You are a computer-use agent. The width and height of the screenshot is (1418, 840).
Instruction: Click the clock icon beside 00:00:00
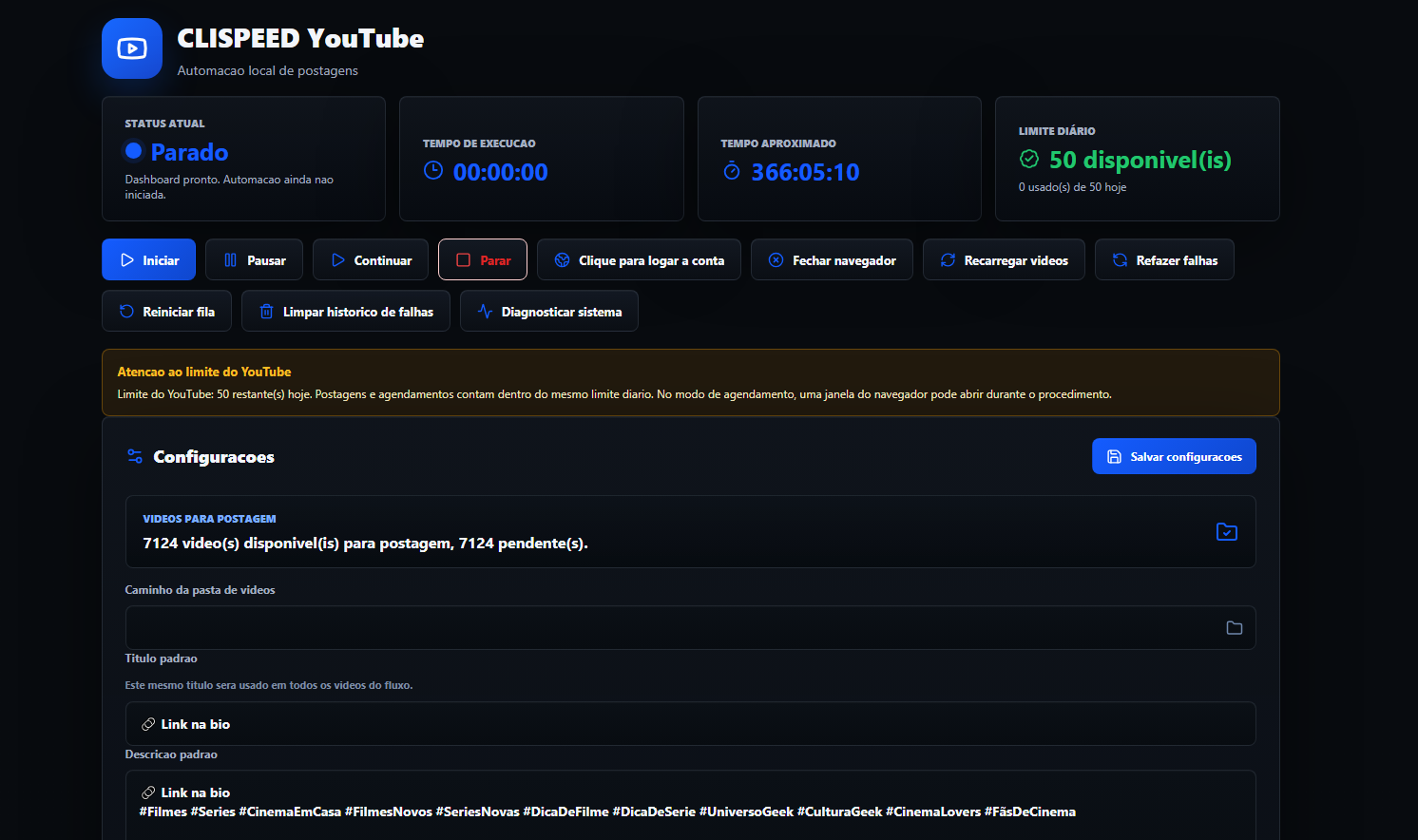click(x=433, y=171)
